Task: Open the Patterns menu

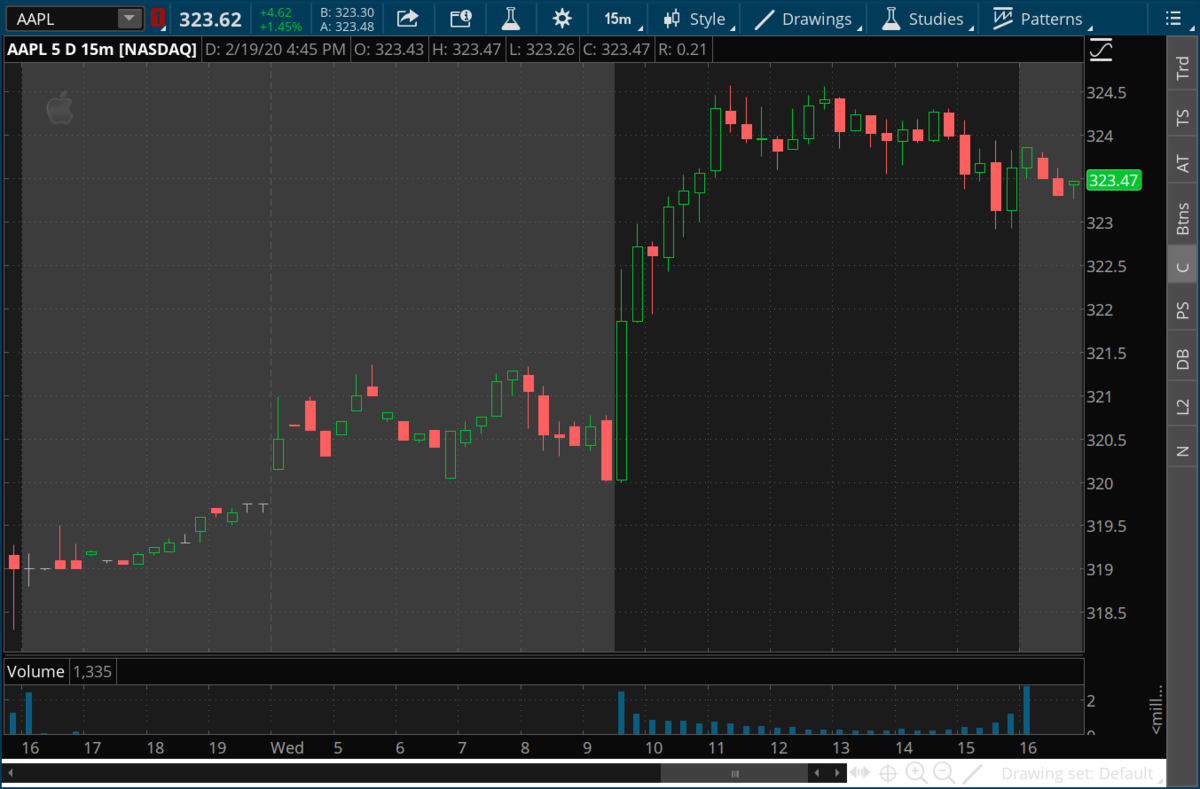Action: [x=1041, y=19]
